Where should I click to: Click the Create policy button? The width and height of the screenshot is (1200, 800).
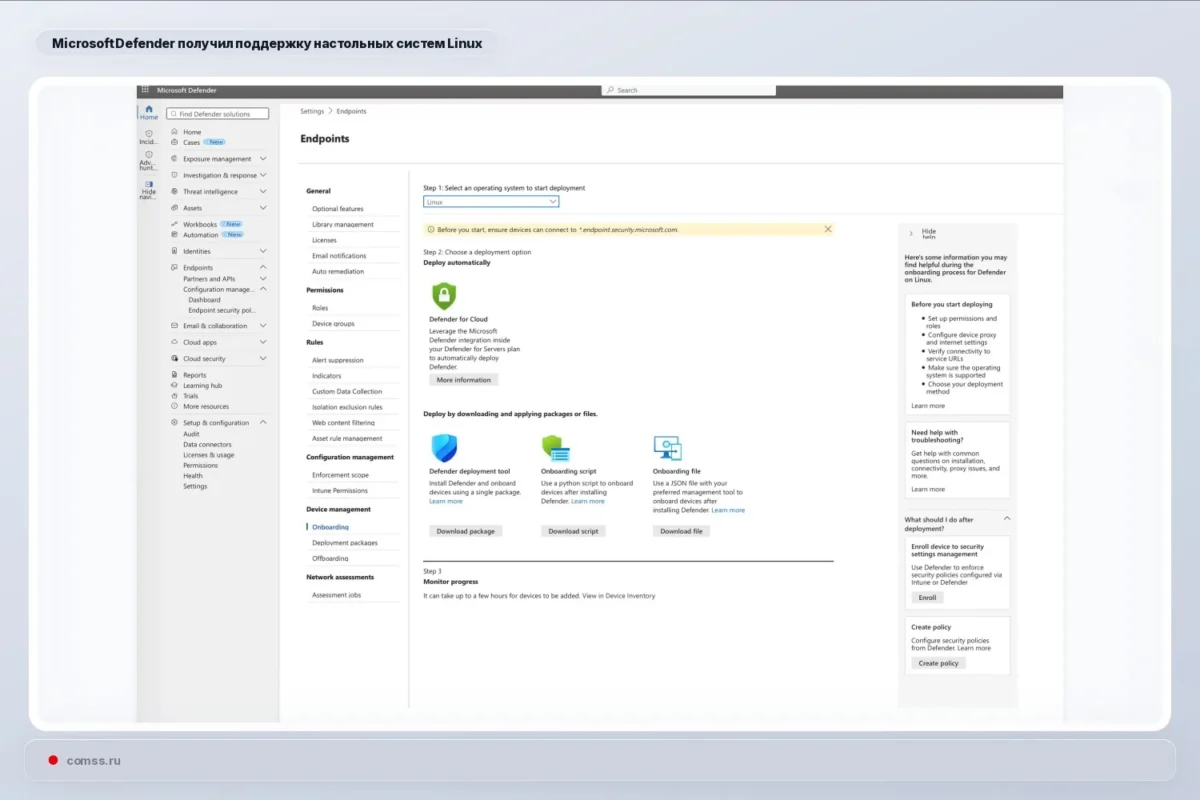coord(939,663)
